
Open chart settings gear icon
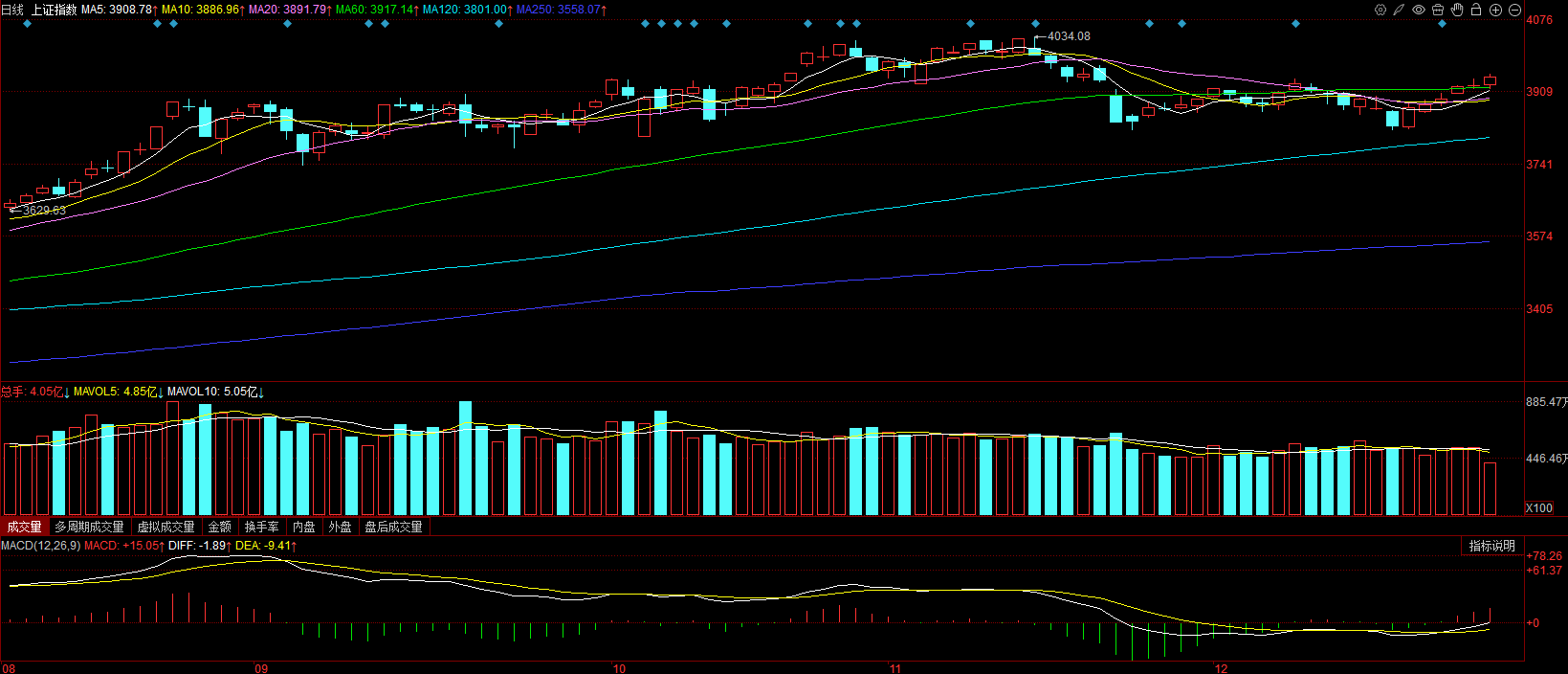coord(1380,10)
